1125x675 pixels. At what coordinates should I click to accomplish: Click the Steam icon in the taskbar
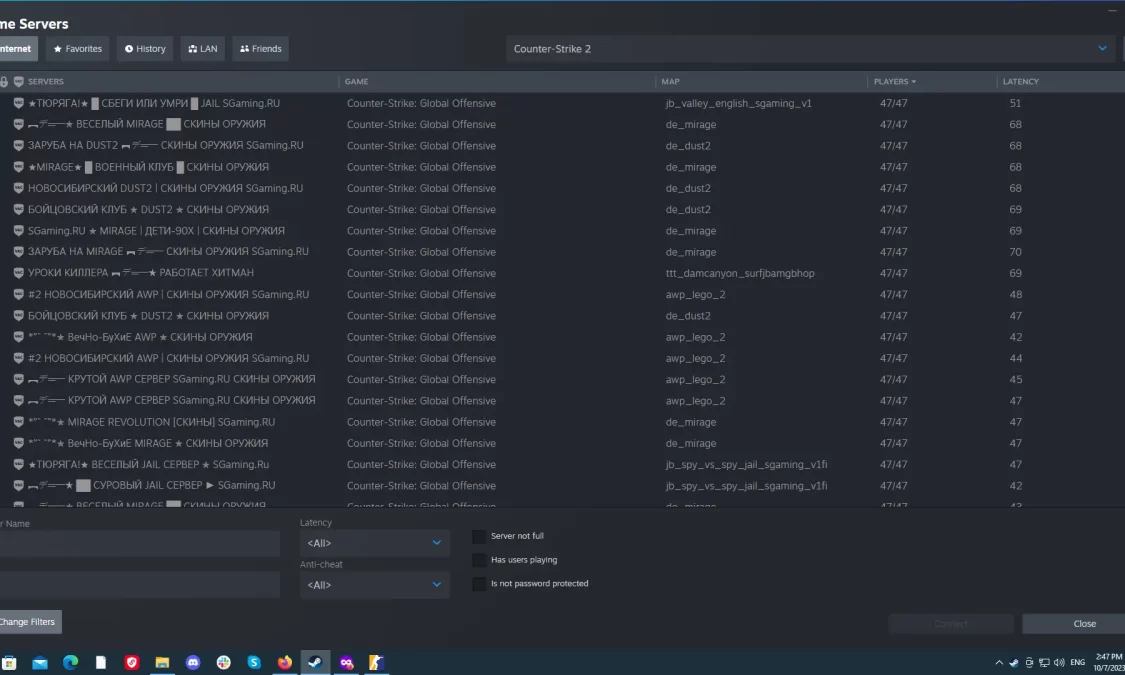(x=315, y=663)
